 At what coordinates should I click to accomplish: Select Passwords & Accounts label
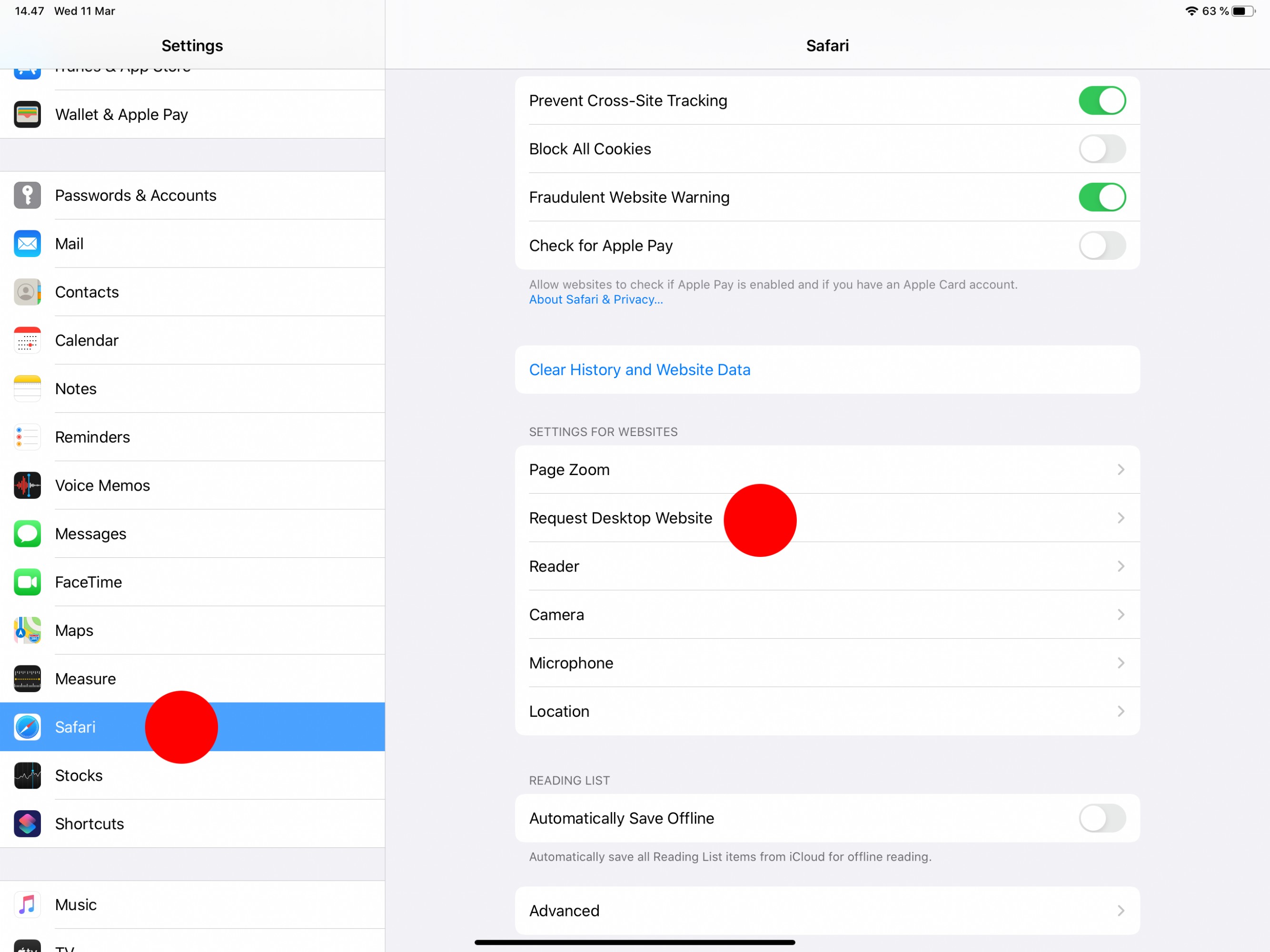point(136,195)
